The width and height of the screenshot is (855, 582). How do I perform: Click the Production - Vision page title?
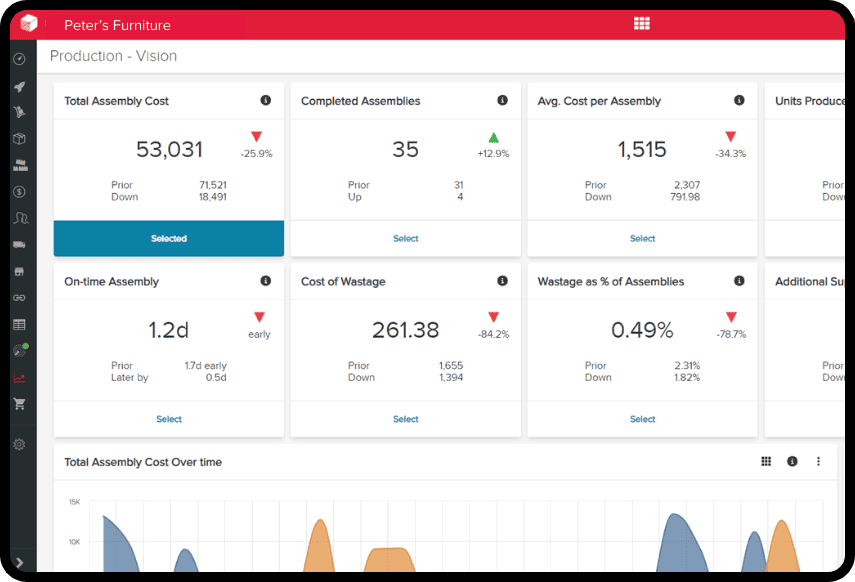click(x=113, y=56)
